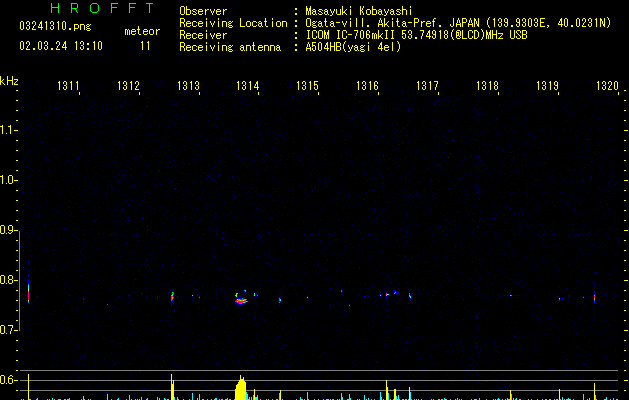Click the 1314 time axis marker

tap(248, 85)
